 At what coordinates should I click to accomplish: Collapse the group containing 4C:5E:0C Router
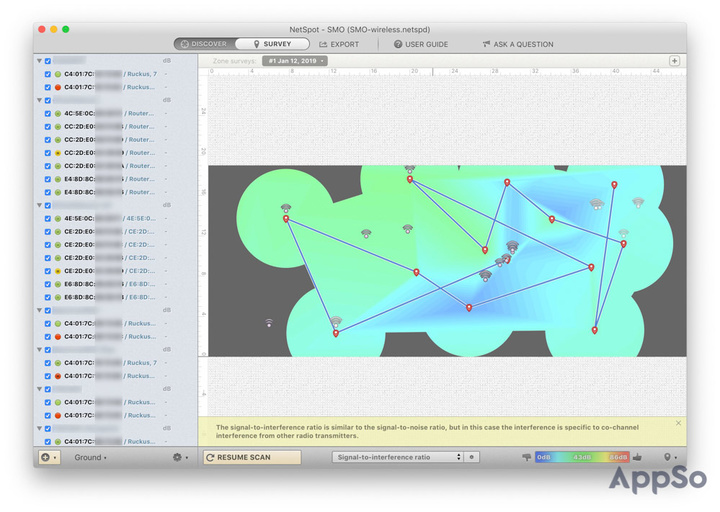[x=39, y=100]
